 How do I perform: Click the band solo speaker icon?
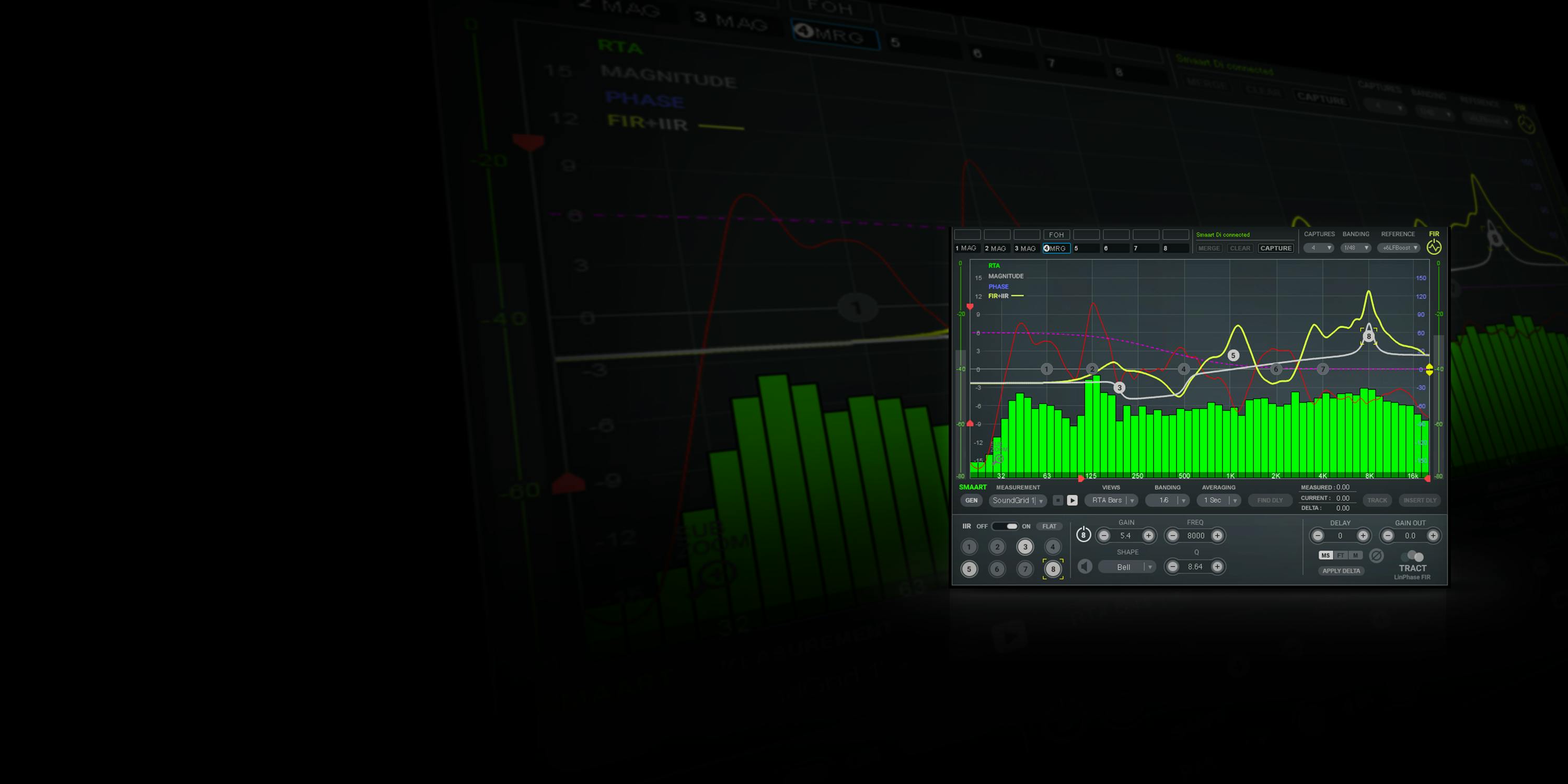pos(1085,567)
